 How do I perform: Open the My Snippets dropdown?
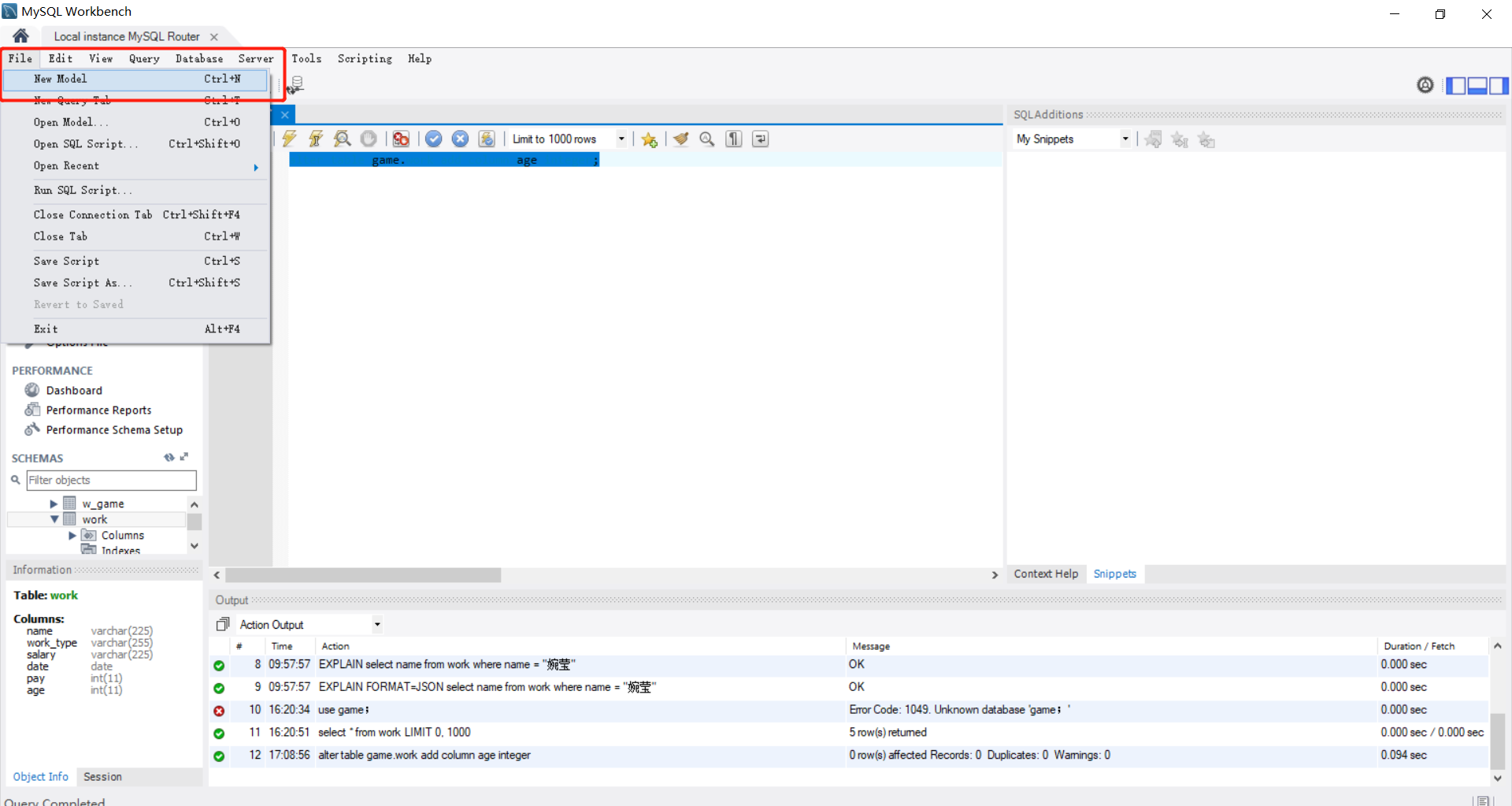tap(1125, 139)
